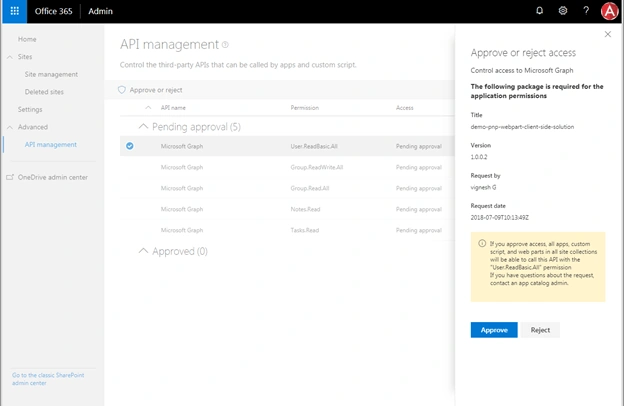Screen dimensions: 624x406
Task: Collapse the Sites navigation group
Action: pos(10,57)
